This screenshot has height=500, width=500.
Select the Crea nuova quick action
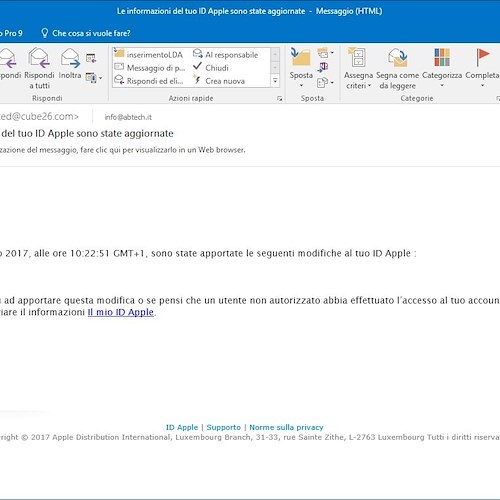[219, 81]
